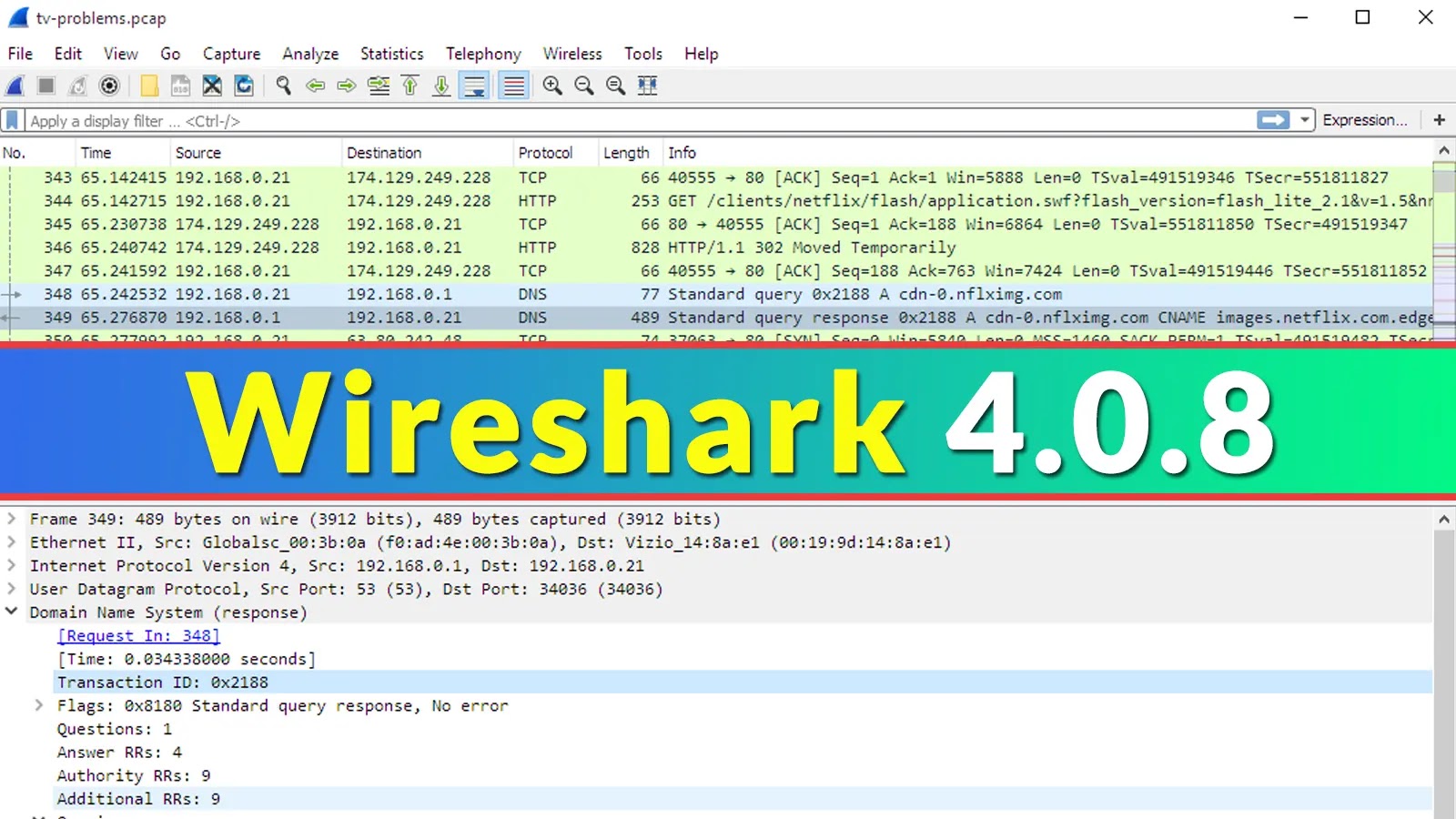Viewport: 1456px width, 819px height.
Task: Expand User Datagram Protocol node
Action: [11, 589]
